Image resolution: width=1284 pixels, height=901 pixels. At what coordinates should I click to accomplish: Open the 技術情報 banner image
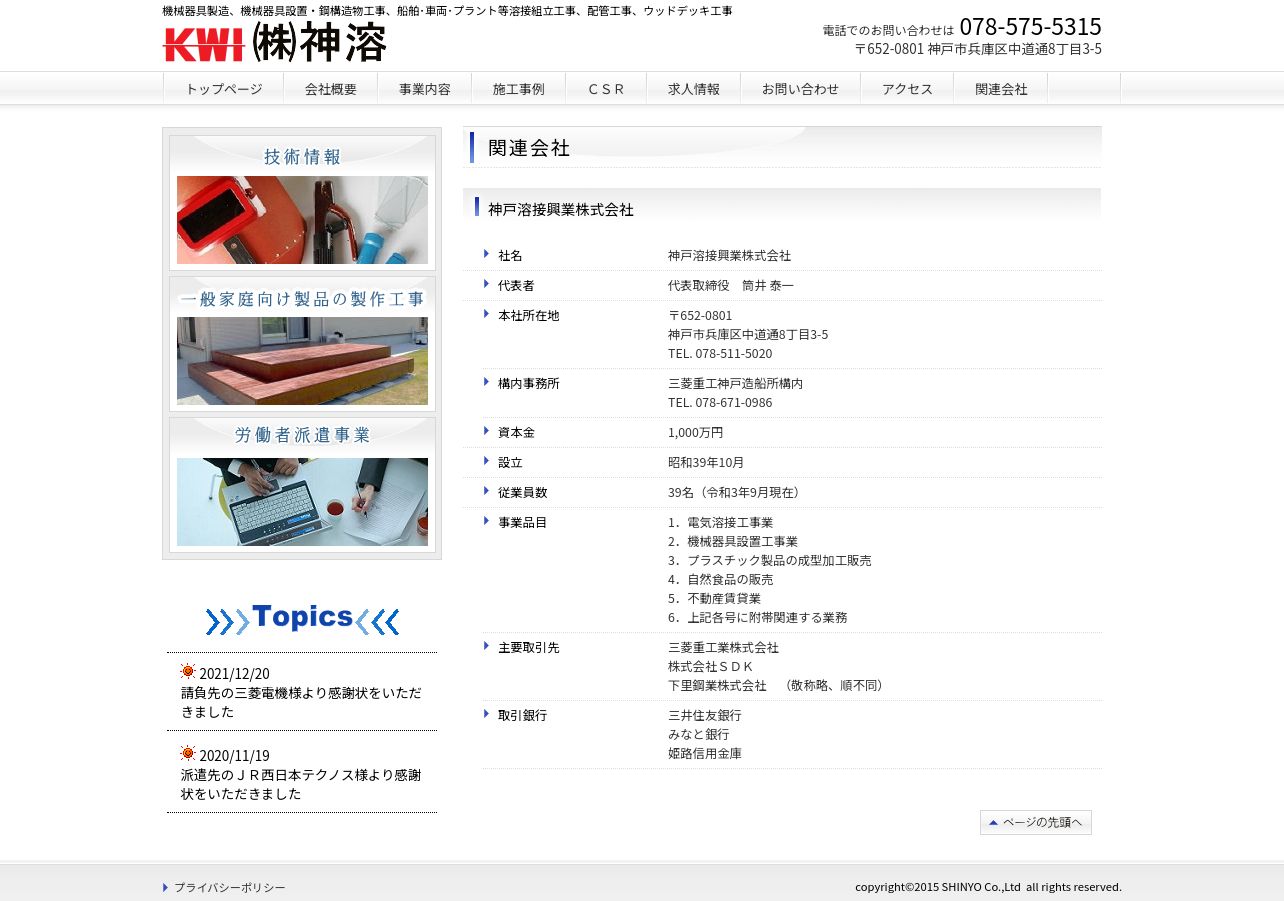302,202
